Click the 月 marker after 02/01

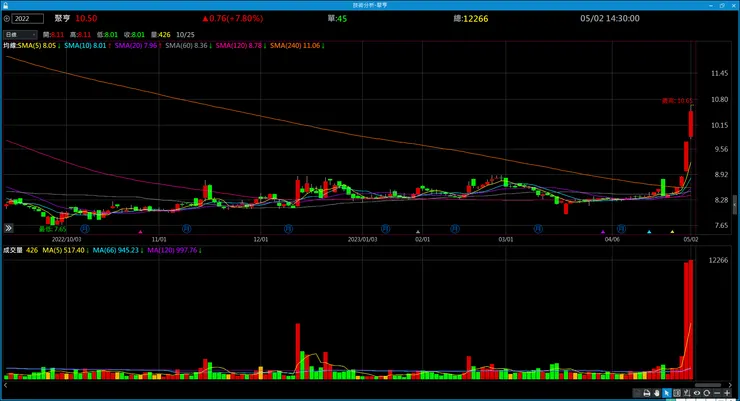(x=455, y=229)
